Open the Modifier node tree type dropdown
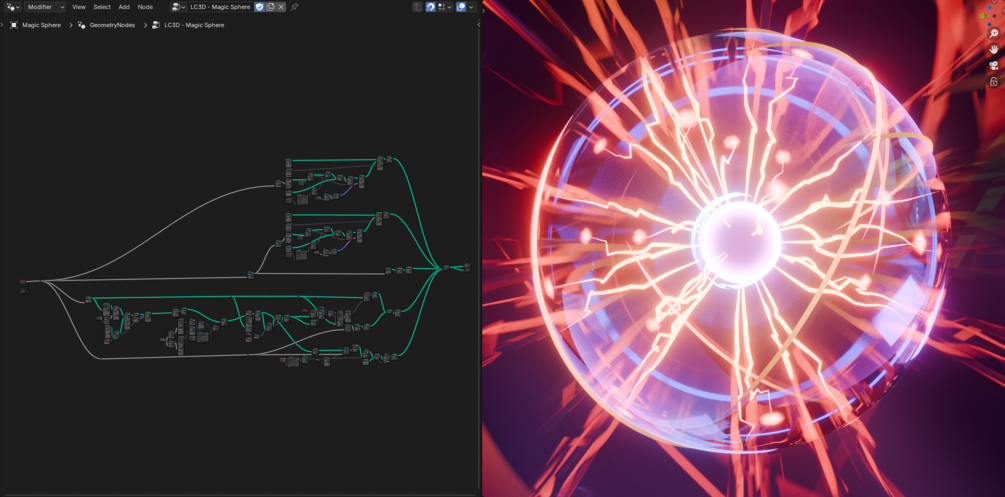1005x497 pixels. click(x=45, y=7)
